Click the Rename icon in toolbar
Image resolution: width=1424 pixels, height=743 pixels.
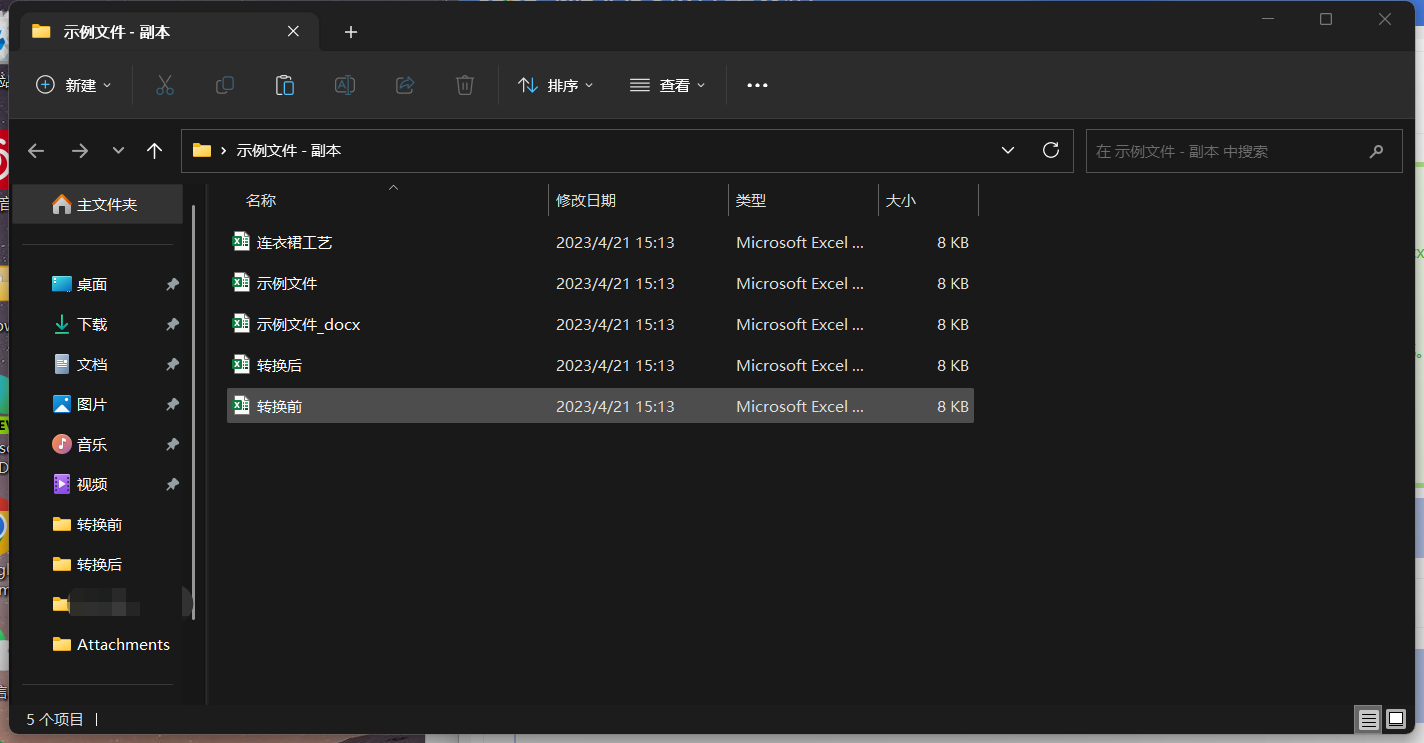345,86
